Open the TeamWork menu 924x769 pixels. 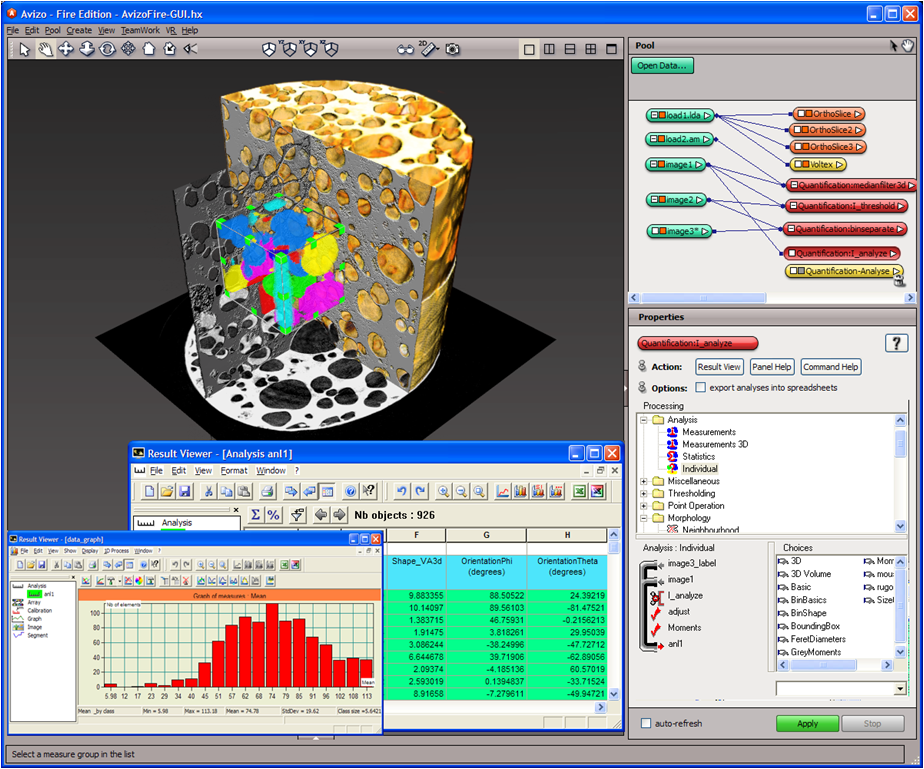[140, 31]
